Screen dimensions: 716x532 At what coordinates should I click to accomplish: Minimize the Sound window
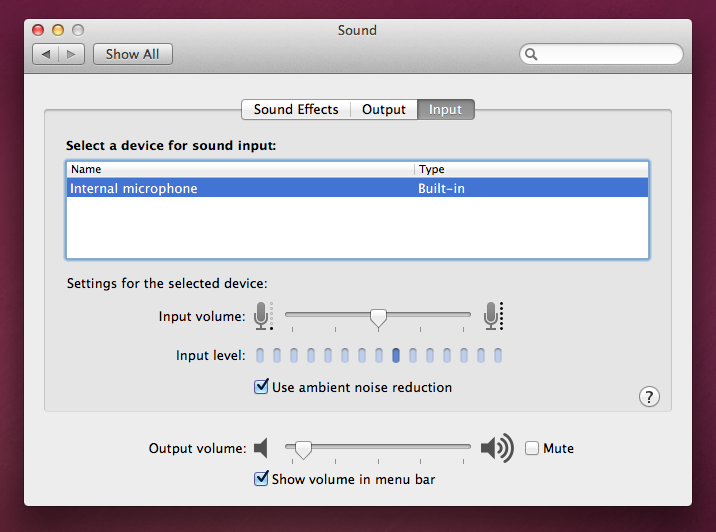click(58, 30)
